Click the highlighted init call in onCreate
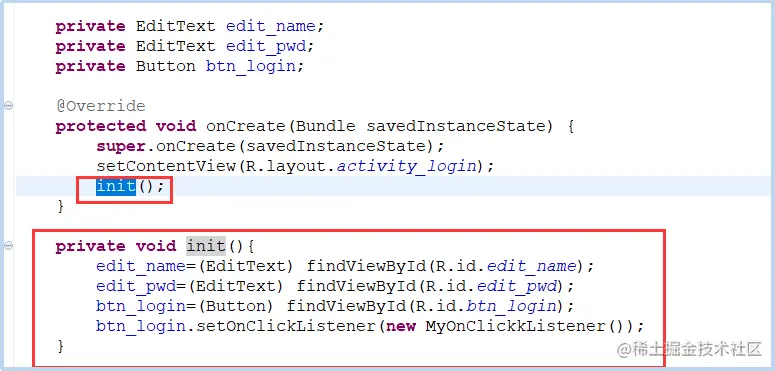This screenshot has height=371, width=775. [116, 186]
